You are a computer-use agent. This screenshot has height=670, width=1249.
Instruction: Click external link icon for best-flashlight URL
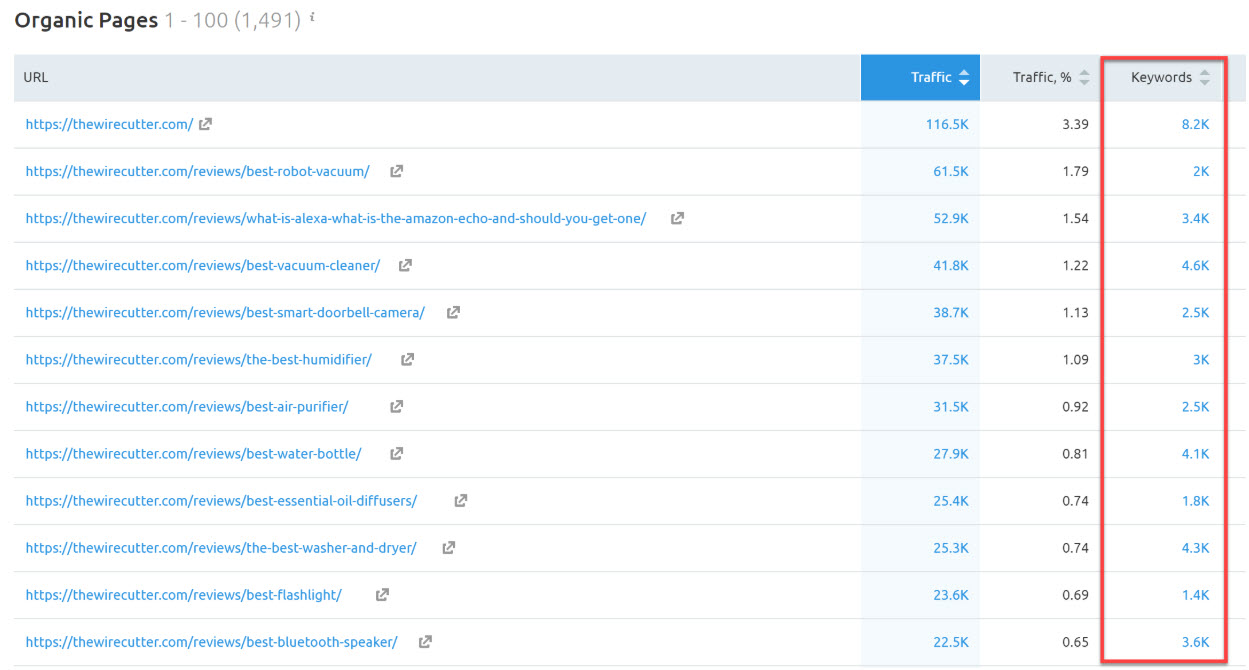(x=382, y=595)
